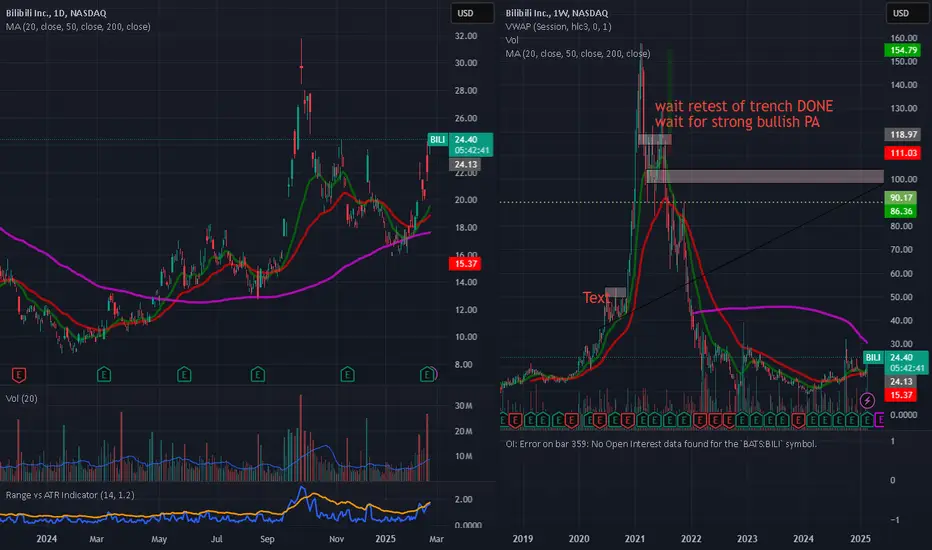Click the 2025 label on daily time axis

385,539
